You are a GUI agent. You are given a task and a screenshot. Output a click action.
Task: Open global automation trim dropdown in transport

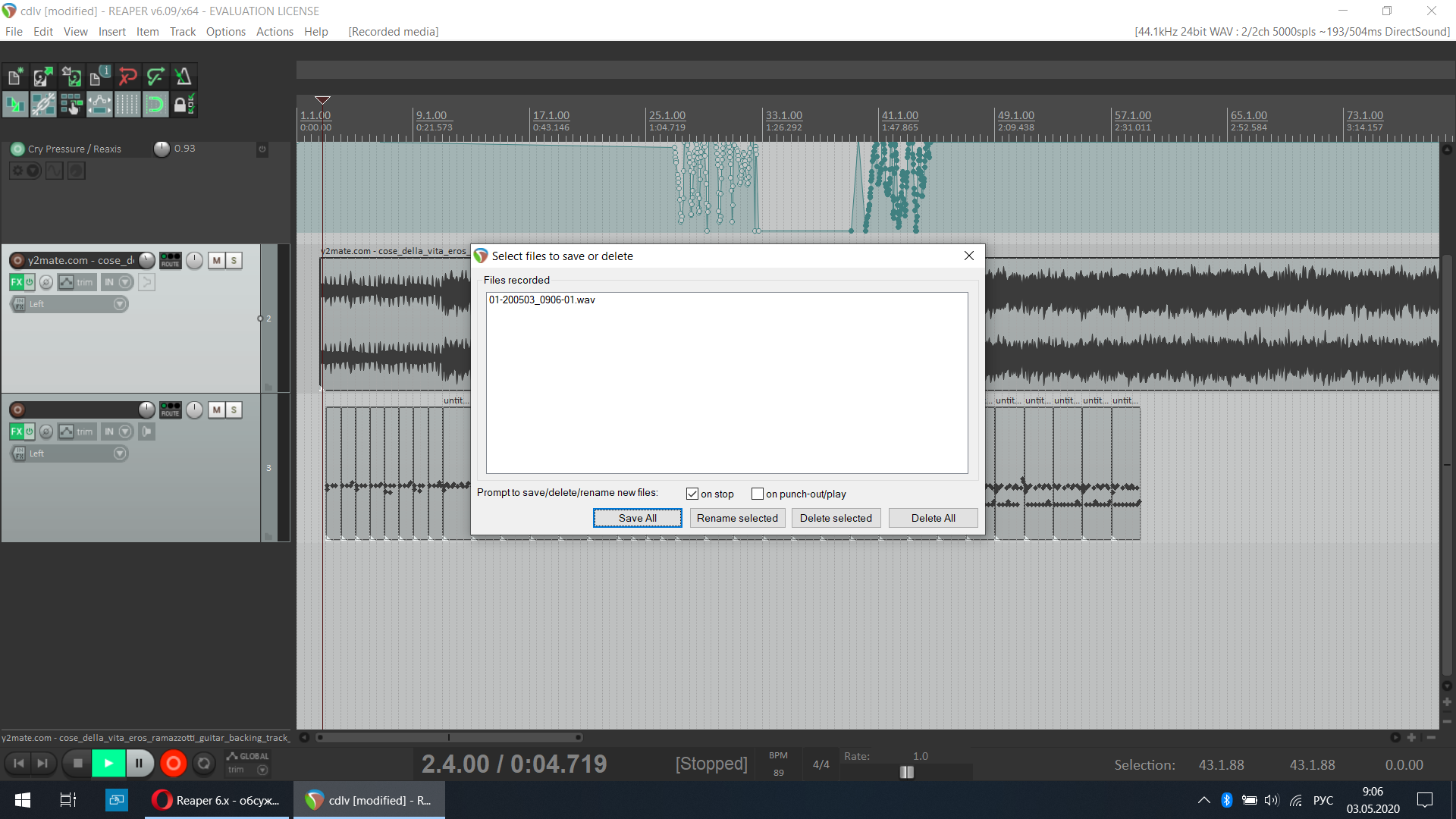262,770
